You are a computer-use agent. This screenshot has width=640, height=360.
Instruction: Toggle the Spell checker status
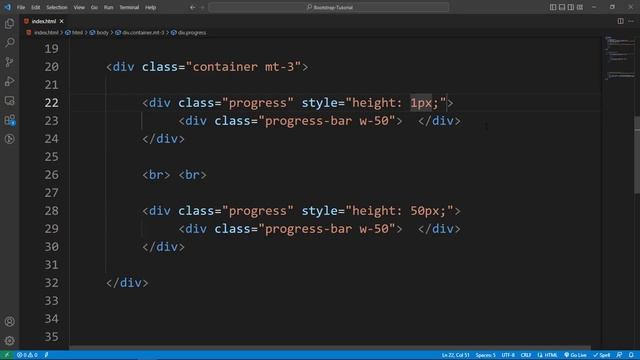point(602,355)
